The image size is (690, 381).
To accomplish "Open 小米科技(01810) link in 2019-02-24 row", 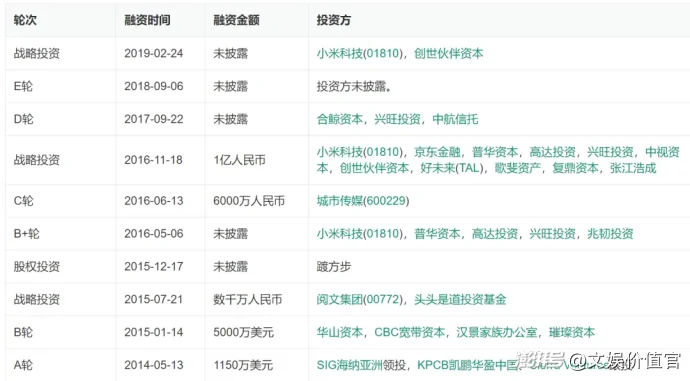I will click(x=360, y=53).
